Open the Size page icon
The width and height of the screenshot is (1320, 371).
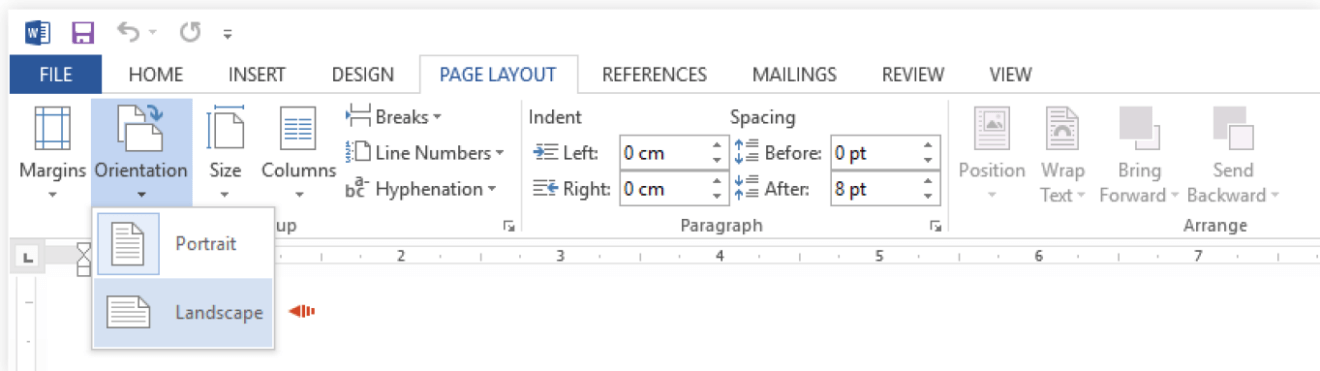pyautogui.click(x=225, y=152)
